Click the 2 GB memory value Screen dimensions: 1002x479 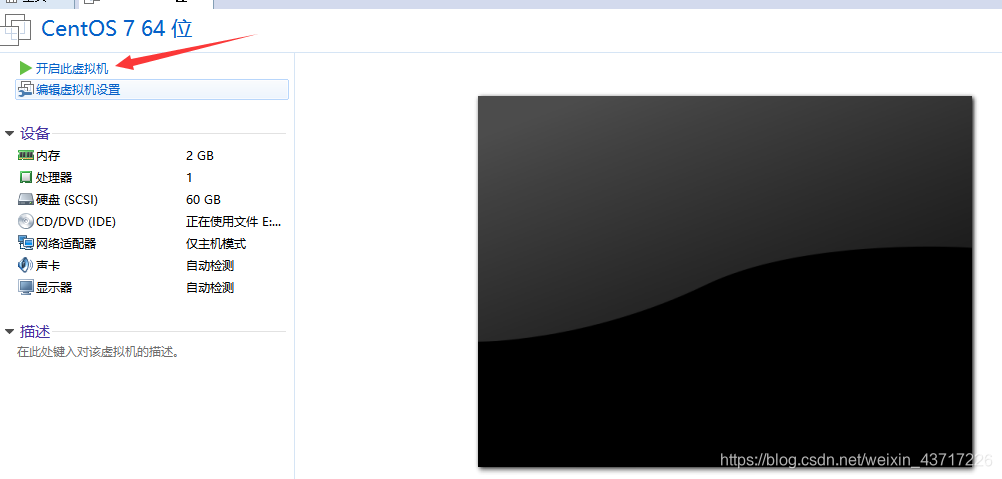click(200, 155)
